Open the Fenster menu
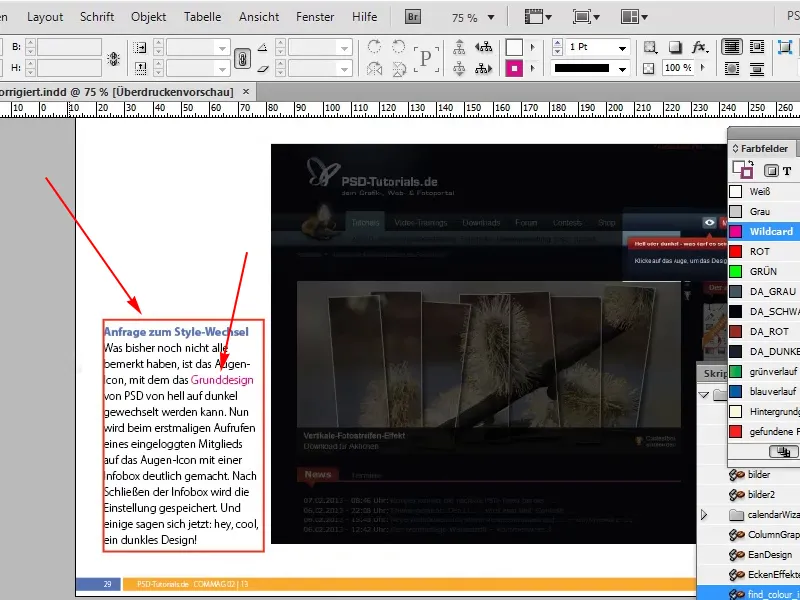This screenshot has height=600, width=800. (x=315, y=17)
